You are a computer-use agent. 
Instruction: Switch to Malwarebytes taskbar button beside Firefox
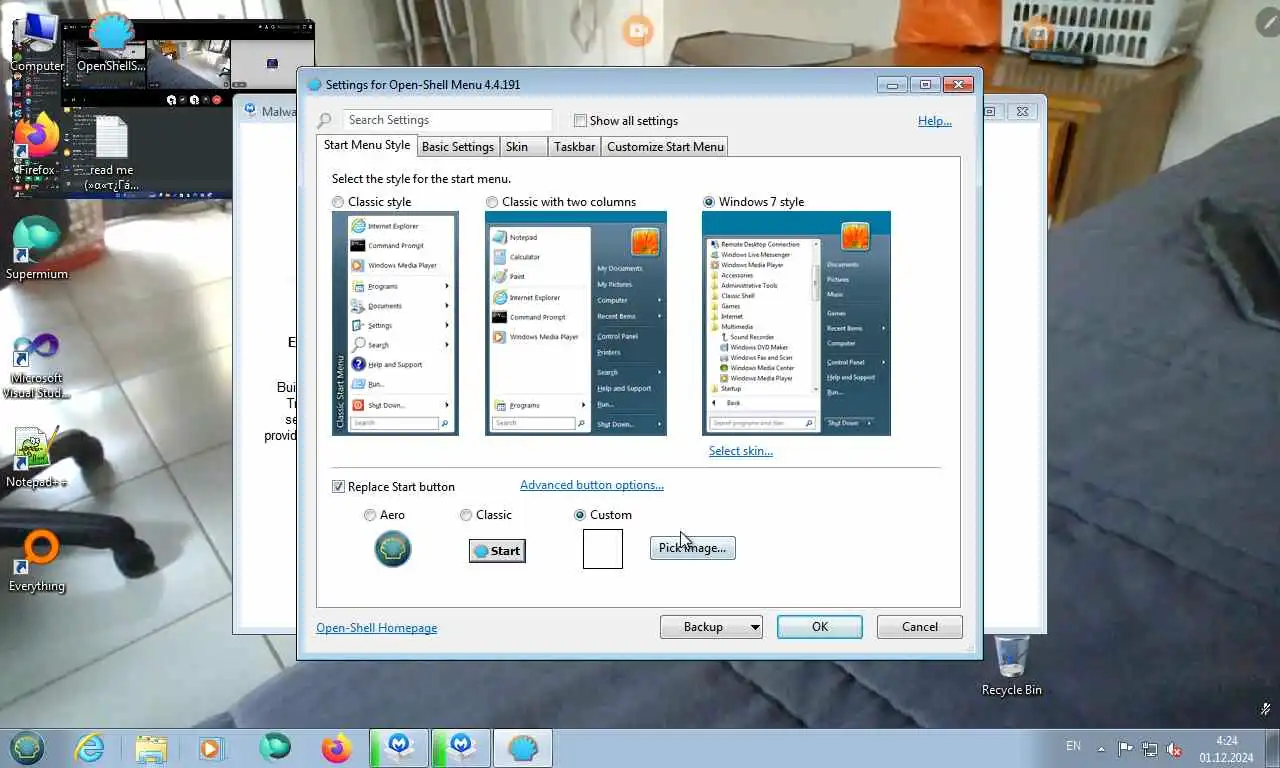click(x=400, y=748)
